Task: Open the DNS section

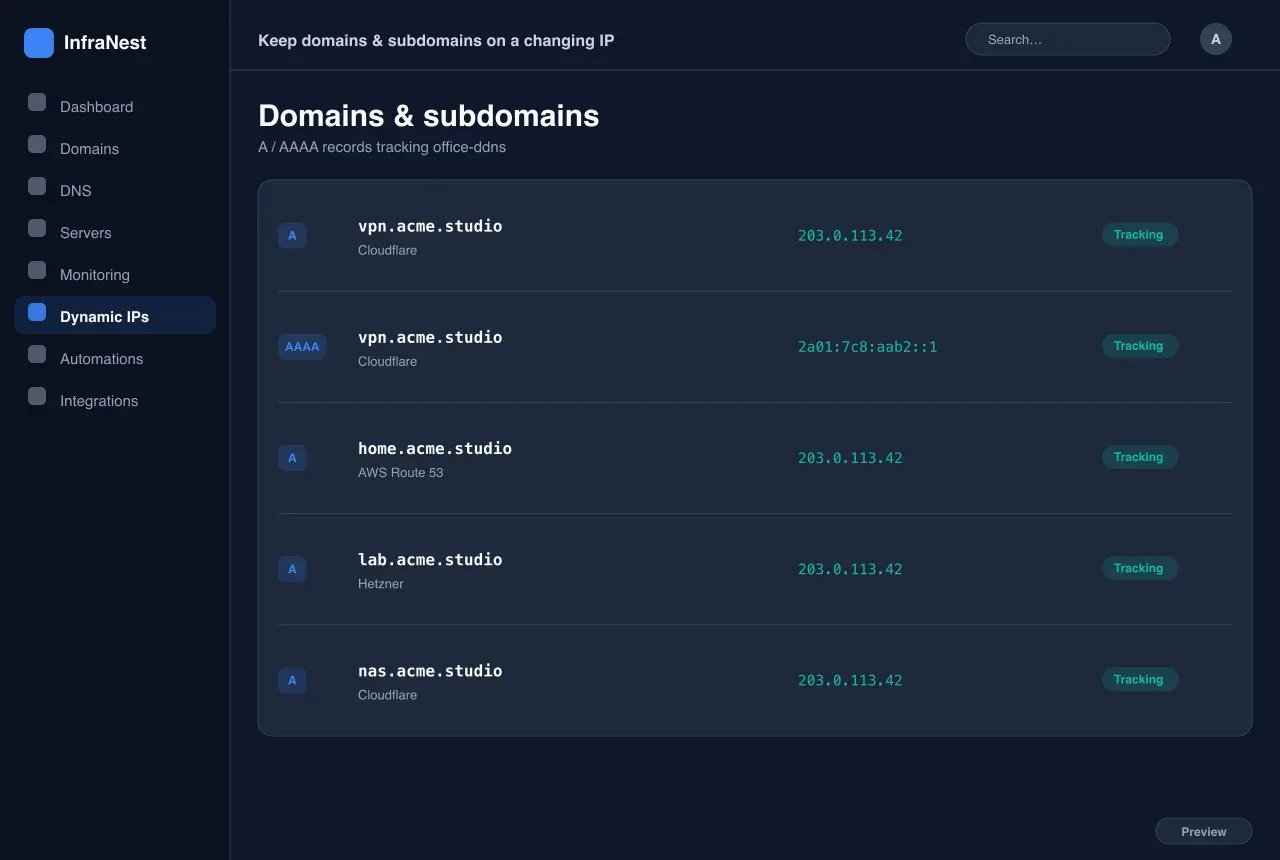Action: click(115, 190)
